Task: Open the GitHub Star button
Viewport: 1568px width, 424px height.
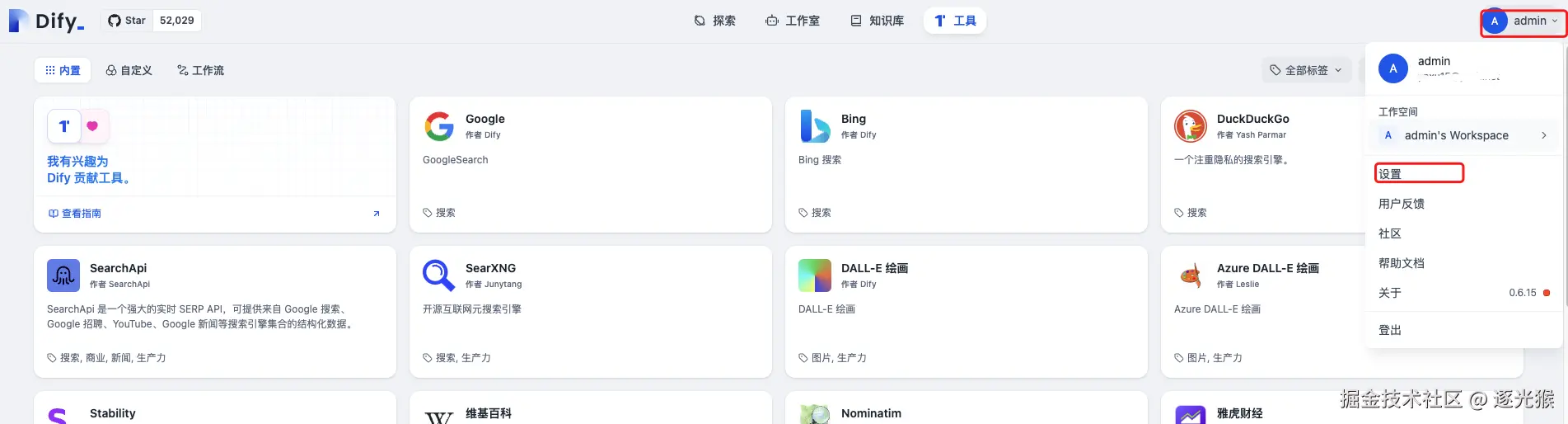Action: point(127,21)
